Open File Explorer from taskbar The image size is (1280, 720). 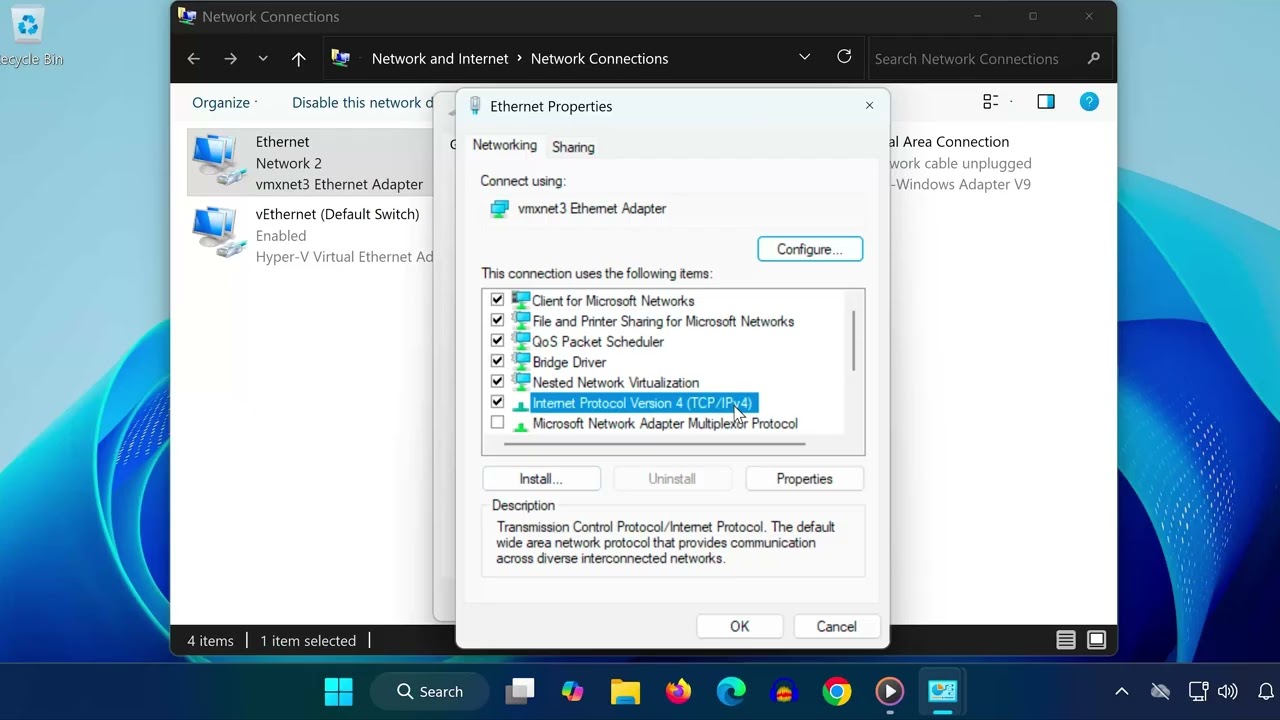pyautogui.click(x=625, y=691)
